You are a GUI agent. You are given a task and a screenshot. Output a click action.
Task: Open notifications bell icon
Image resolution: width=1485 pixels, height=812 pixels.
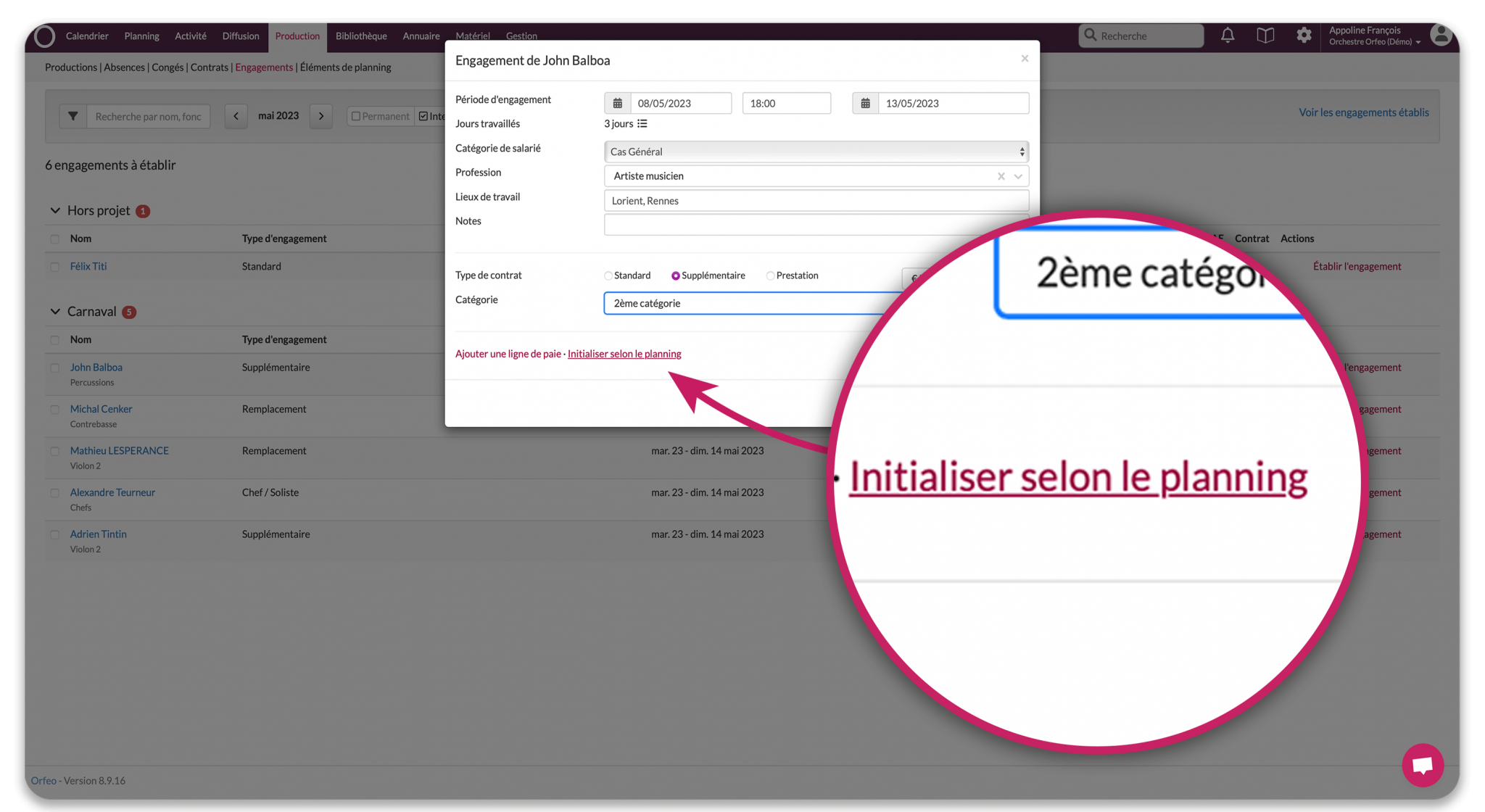[1228, 35]
